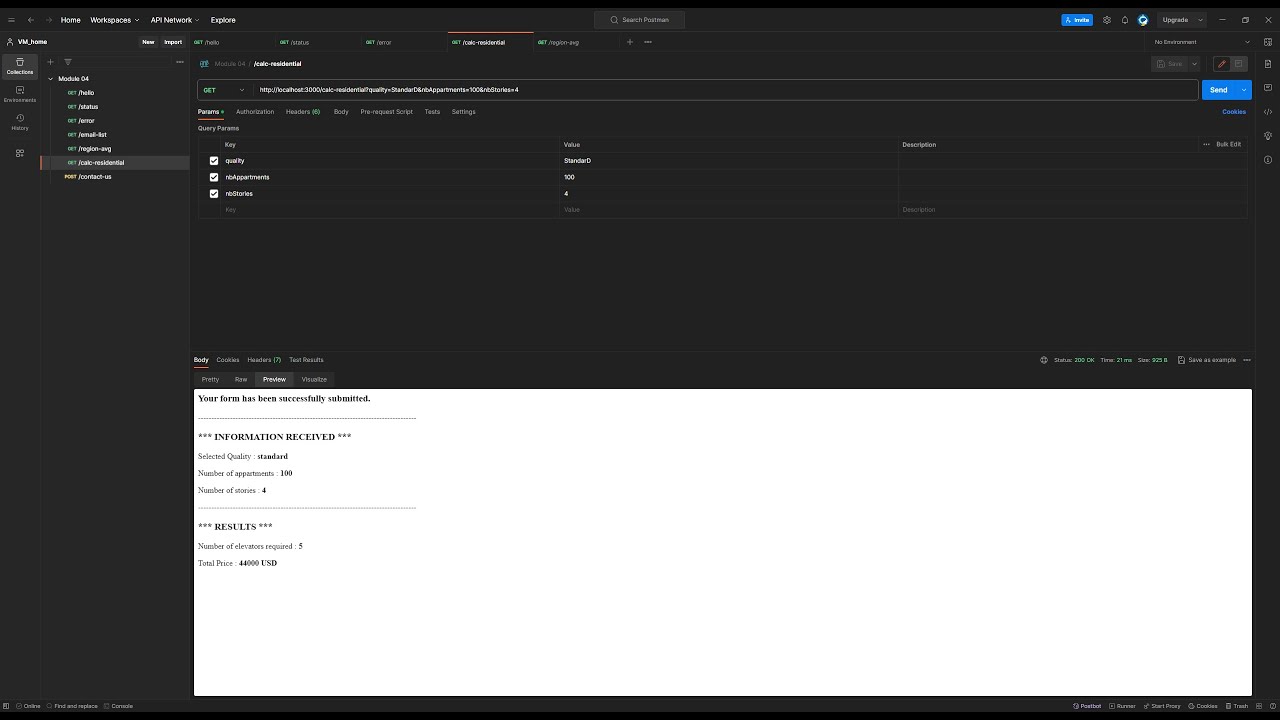Open Console in status bar

coord(117,706)
